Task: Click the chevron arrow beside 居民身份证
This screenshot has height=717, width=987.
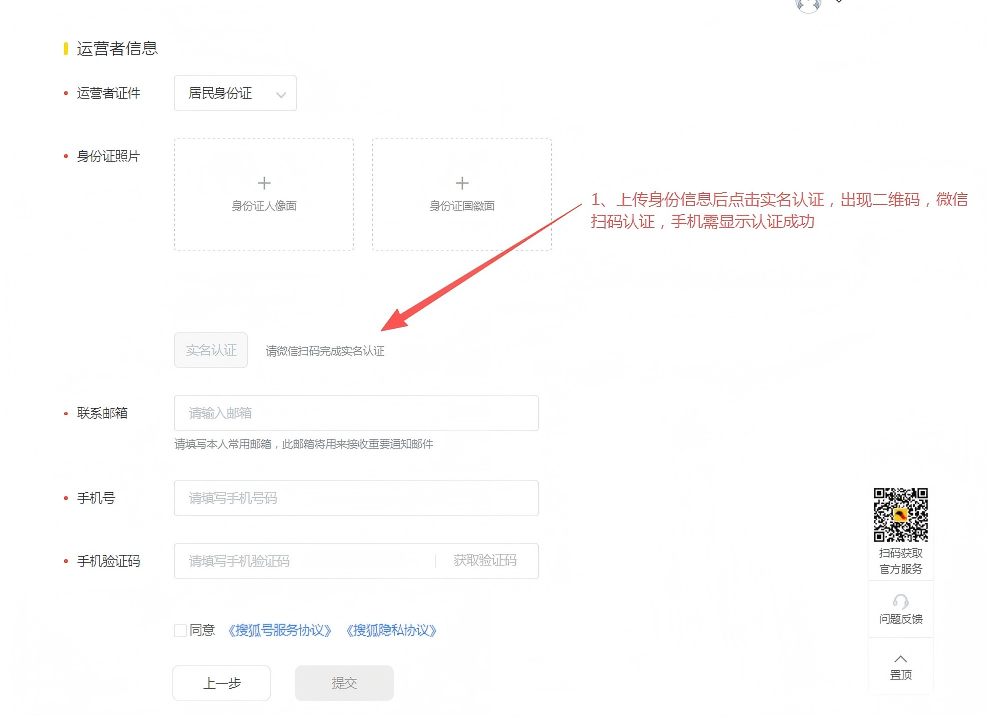Action: tap(281, 95)
